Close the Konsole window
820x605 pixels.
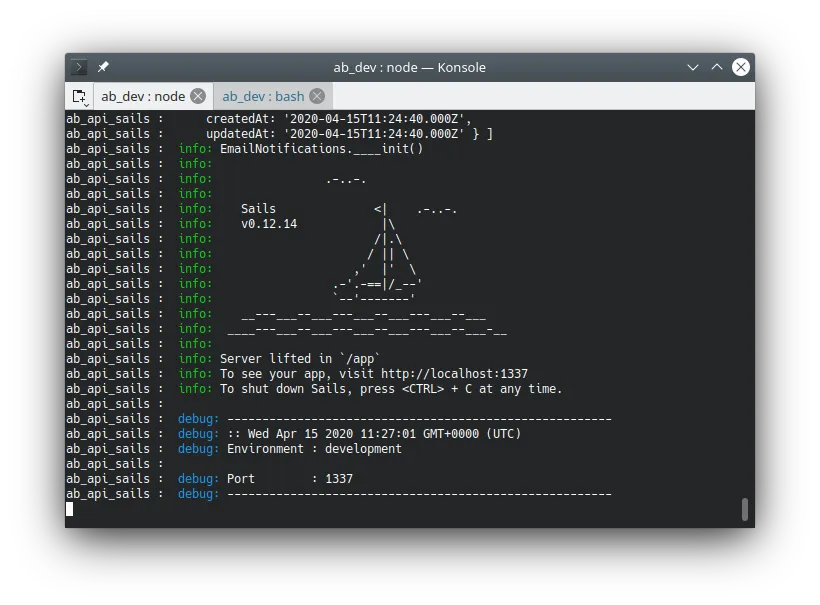coord(741,67)
